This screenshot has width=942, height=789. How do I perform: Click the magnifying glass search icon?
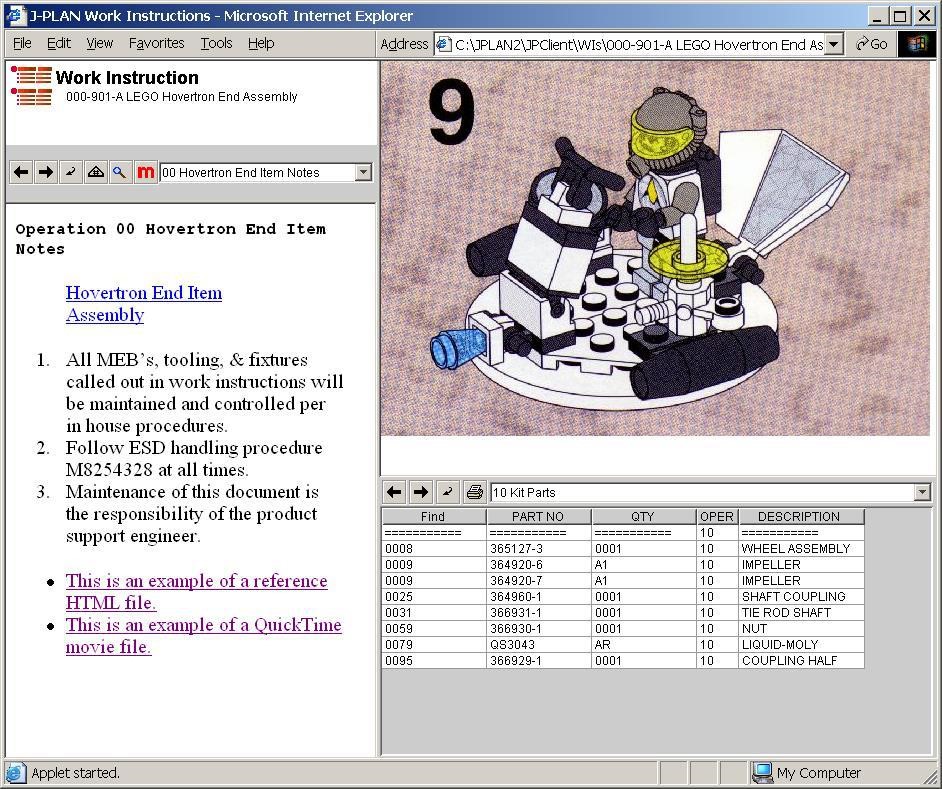pos(120,172)
